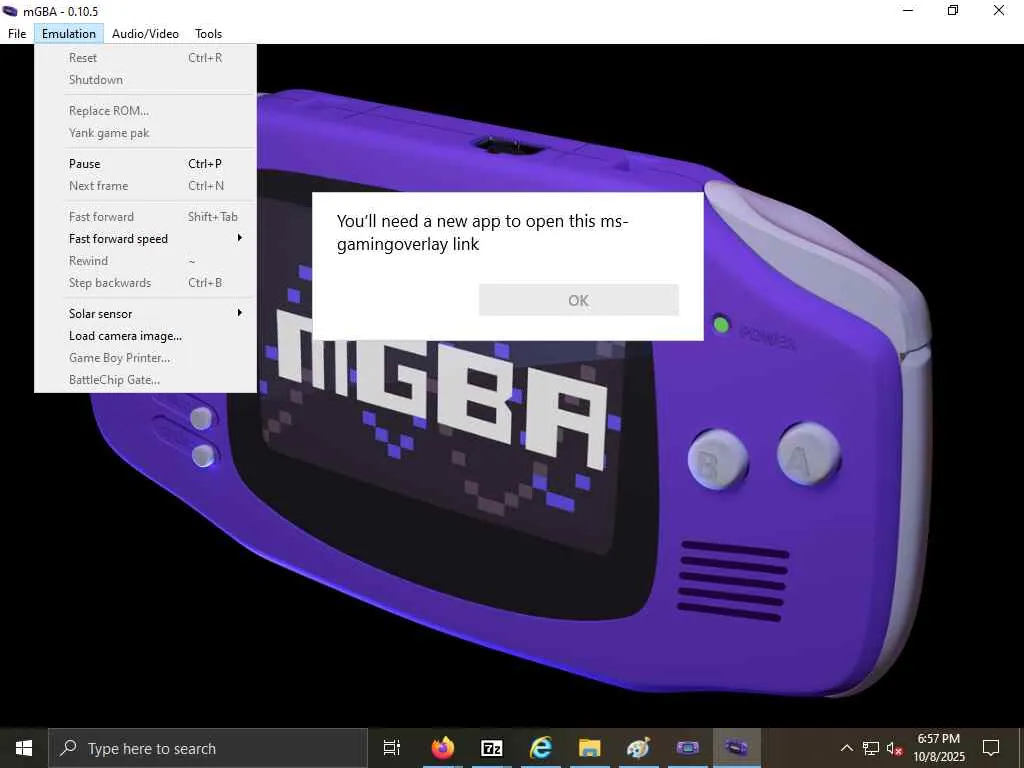Restore down the mGBA window

(953, 10)
